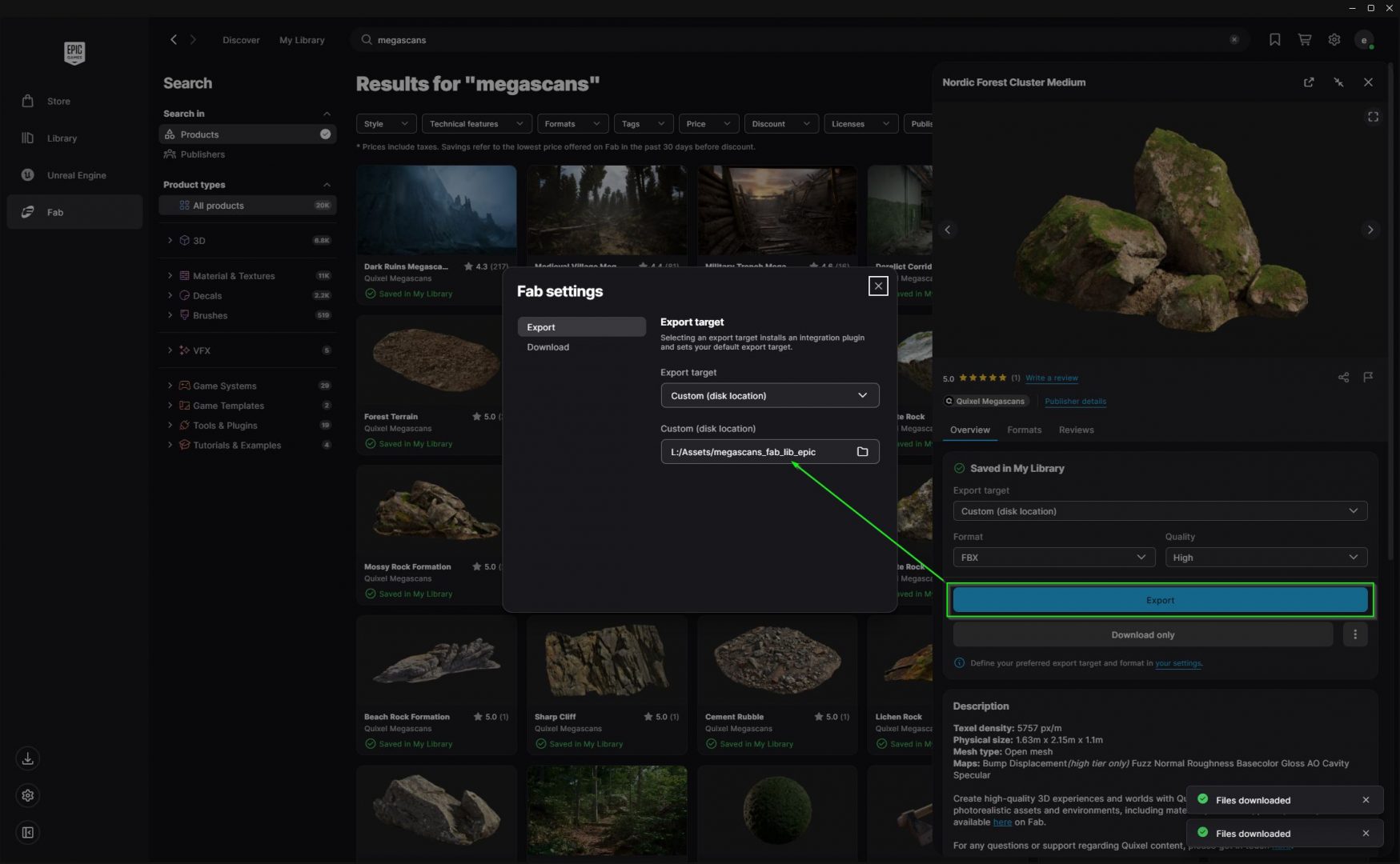Go back with the left arrow
Image resolution: width=1400 pixels, height=864 pixels.
coord(173,39)
